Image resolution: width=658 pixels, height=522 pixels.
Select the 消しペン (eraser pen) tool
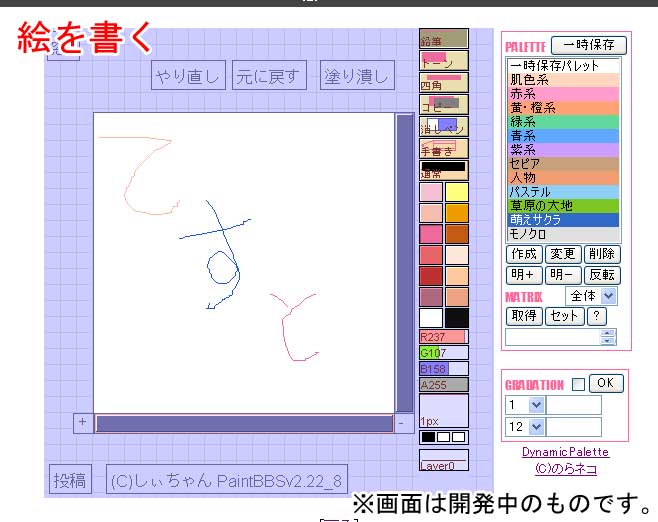pos(443,126)
